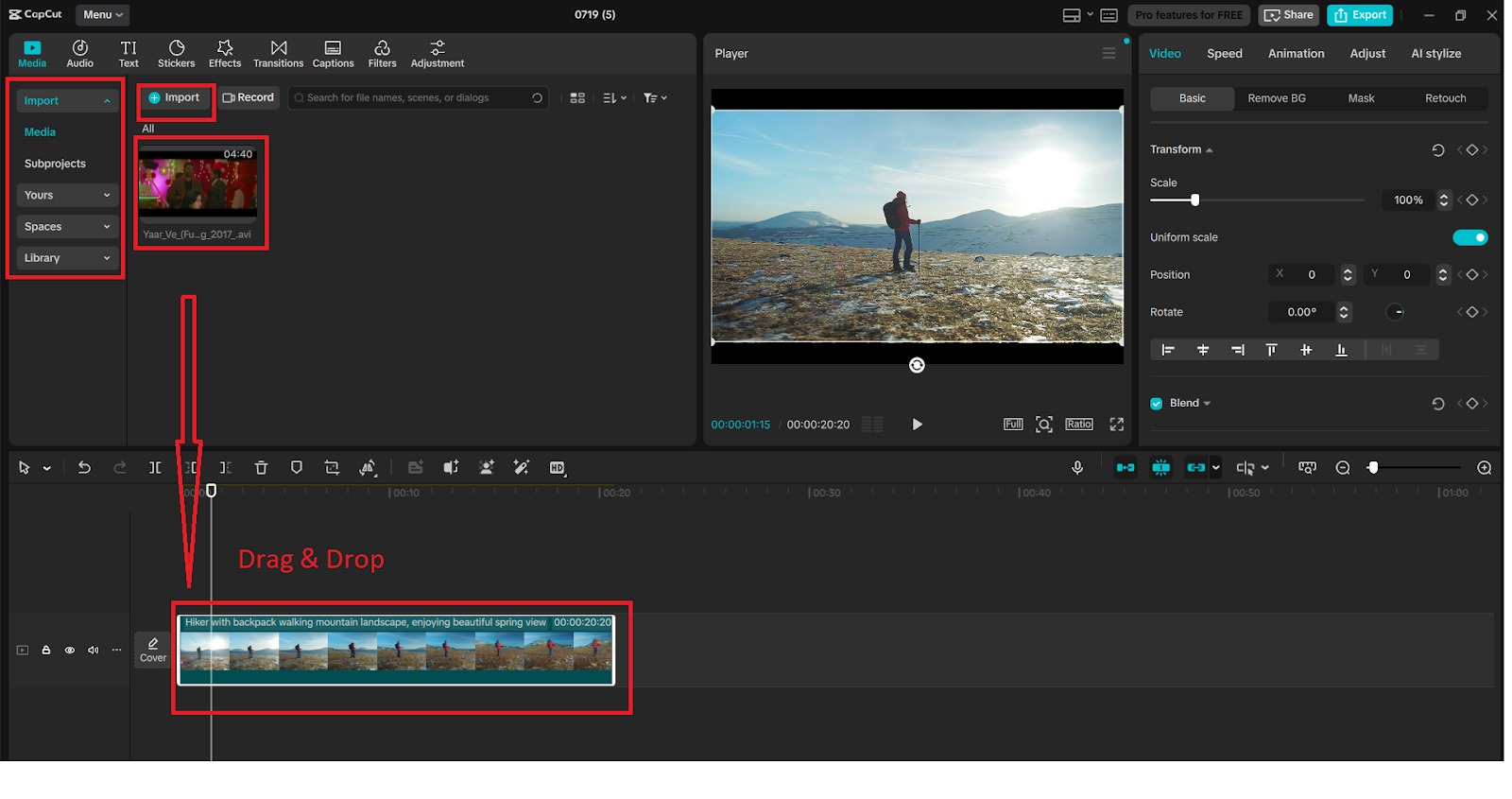Click the undo arrow in timeline toolbar
1512x799 pixels.
[84, 467]
